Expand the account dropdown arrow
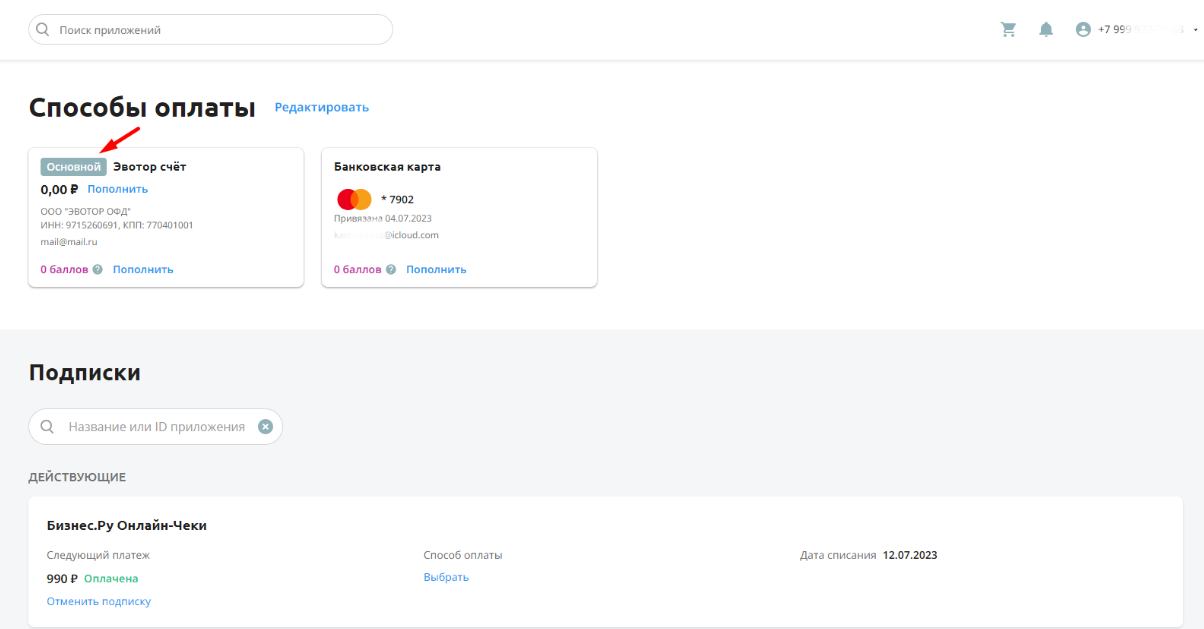 coord(1196,30)
